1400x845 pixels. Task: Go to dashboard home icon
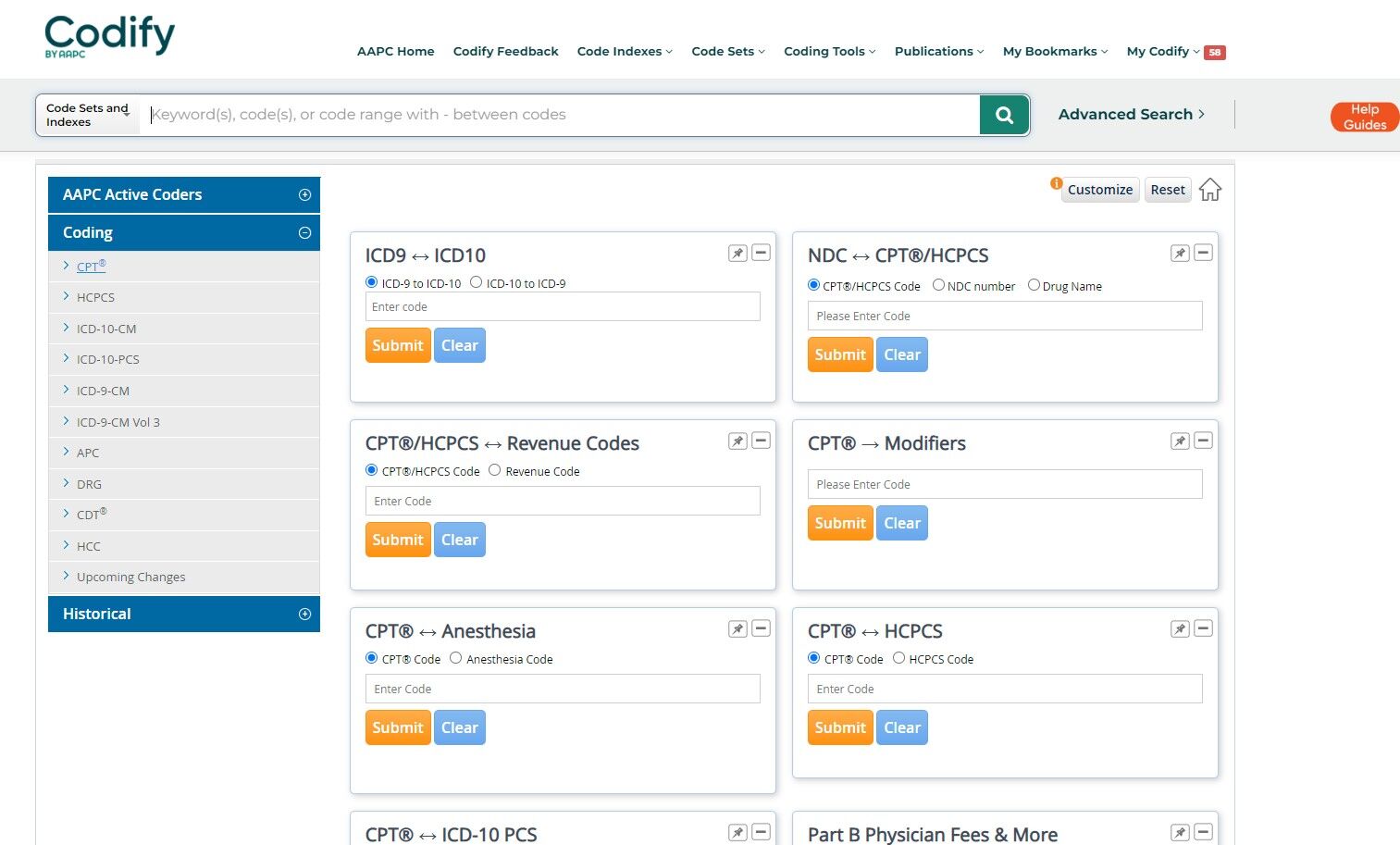[1209, 190]
